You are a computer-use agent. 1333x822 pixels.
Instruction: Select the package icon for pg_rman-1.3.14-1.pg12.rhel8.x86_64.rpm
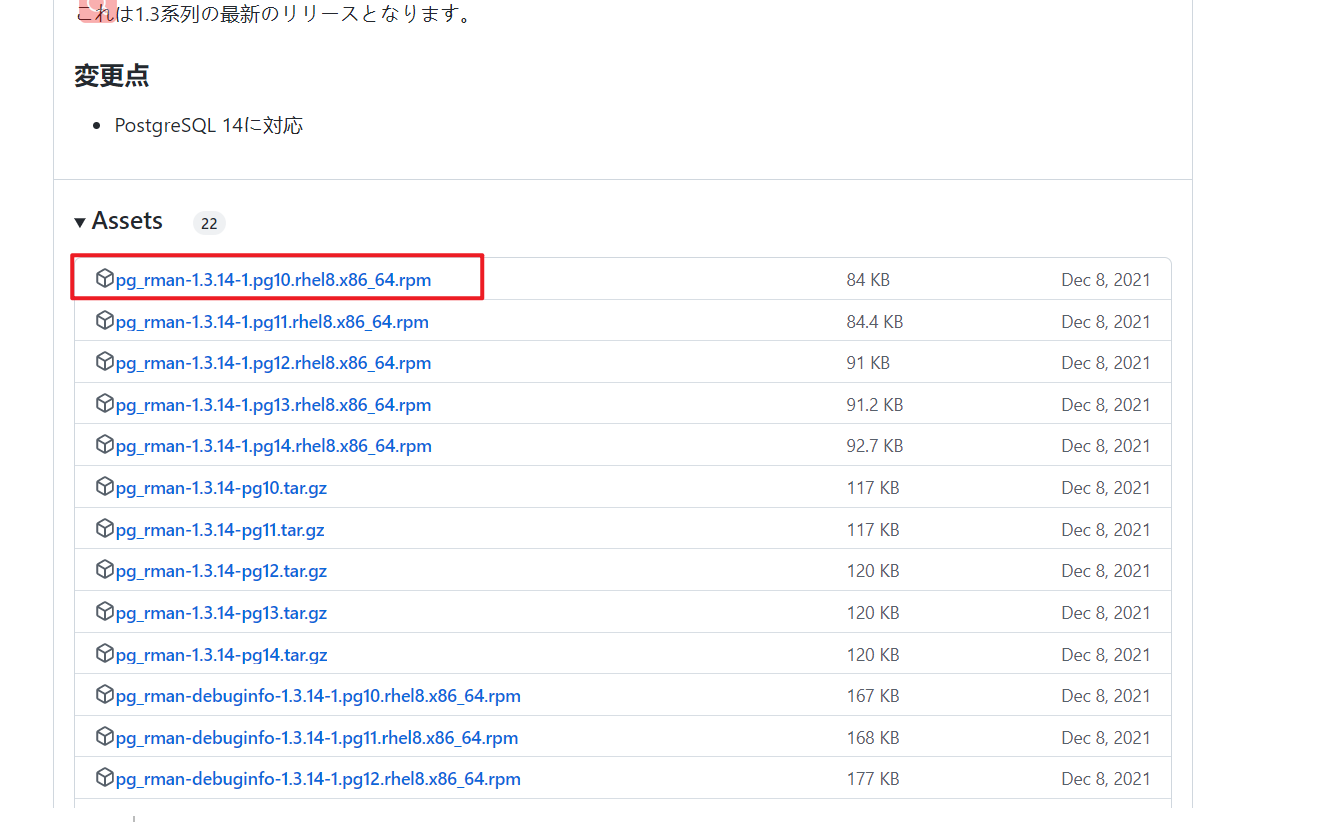[105, 362]
